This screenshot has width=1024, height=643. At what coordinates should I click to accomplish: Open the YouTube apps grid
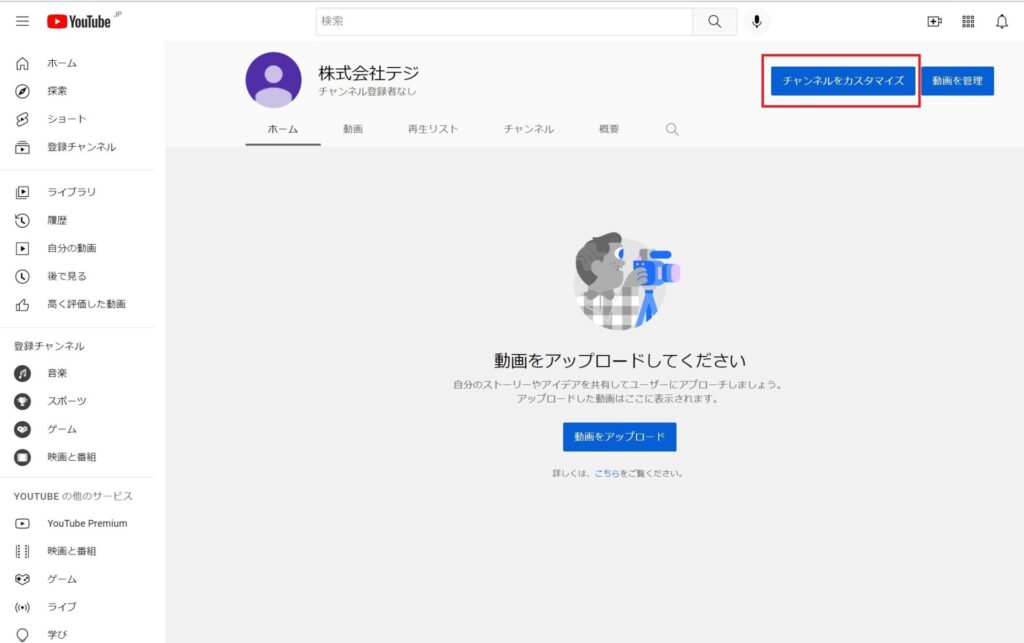tap(968, 22)
